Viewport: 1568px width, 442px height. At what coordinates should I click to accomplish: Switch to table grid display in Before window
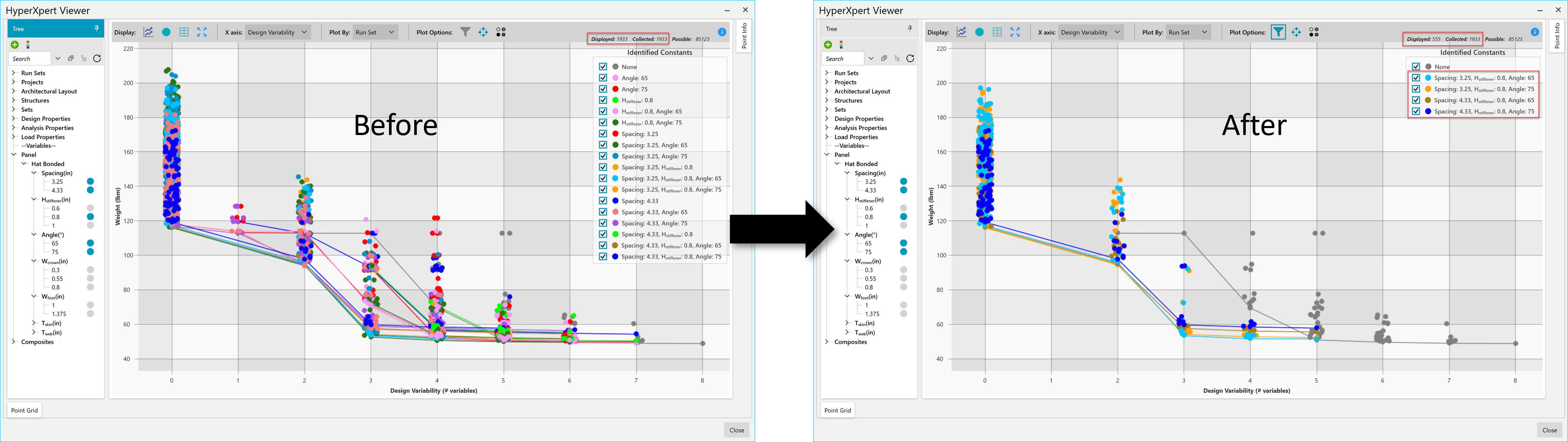(184, 32)
